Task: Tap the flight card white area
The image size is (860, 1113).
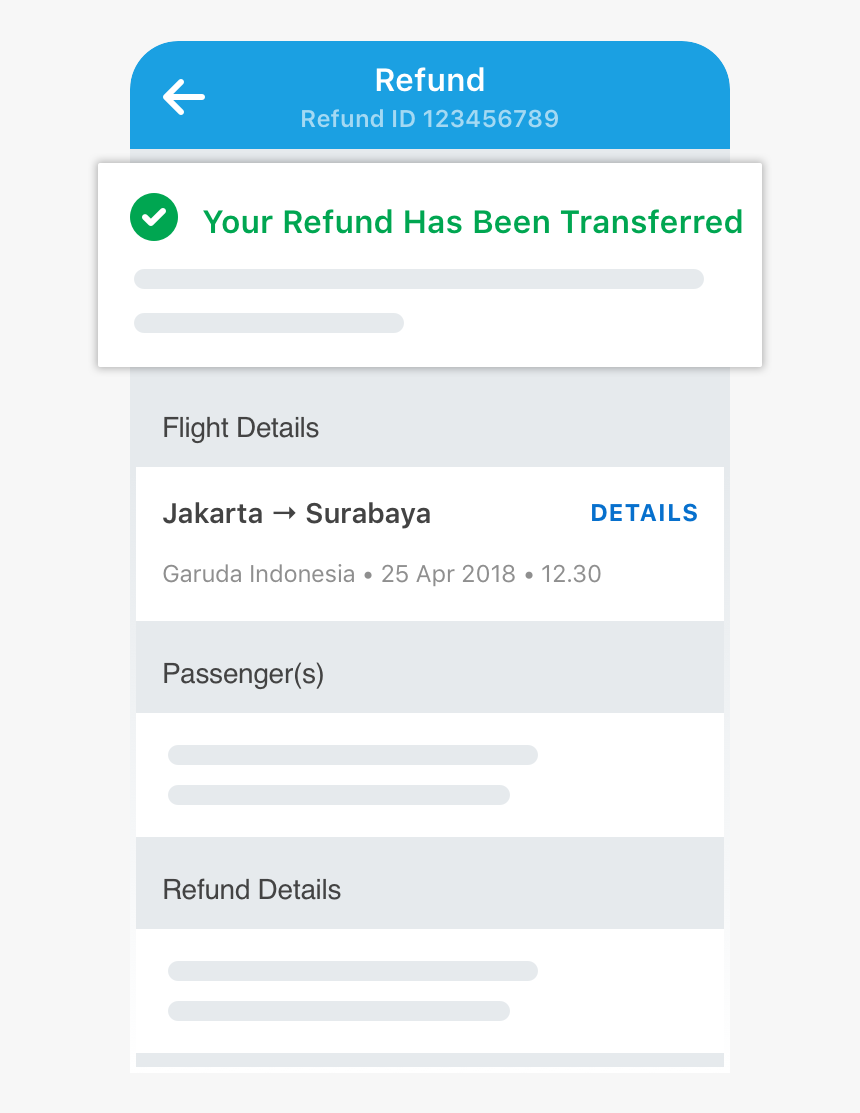Action: 430,544
